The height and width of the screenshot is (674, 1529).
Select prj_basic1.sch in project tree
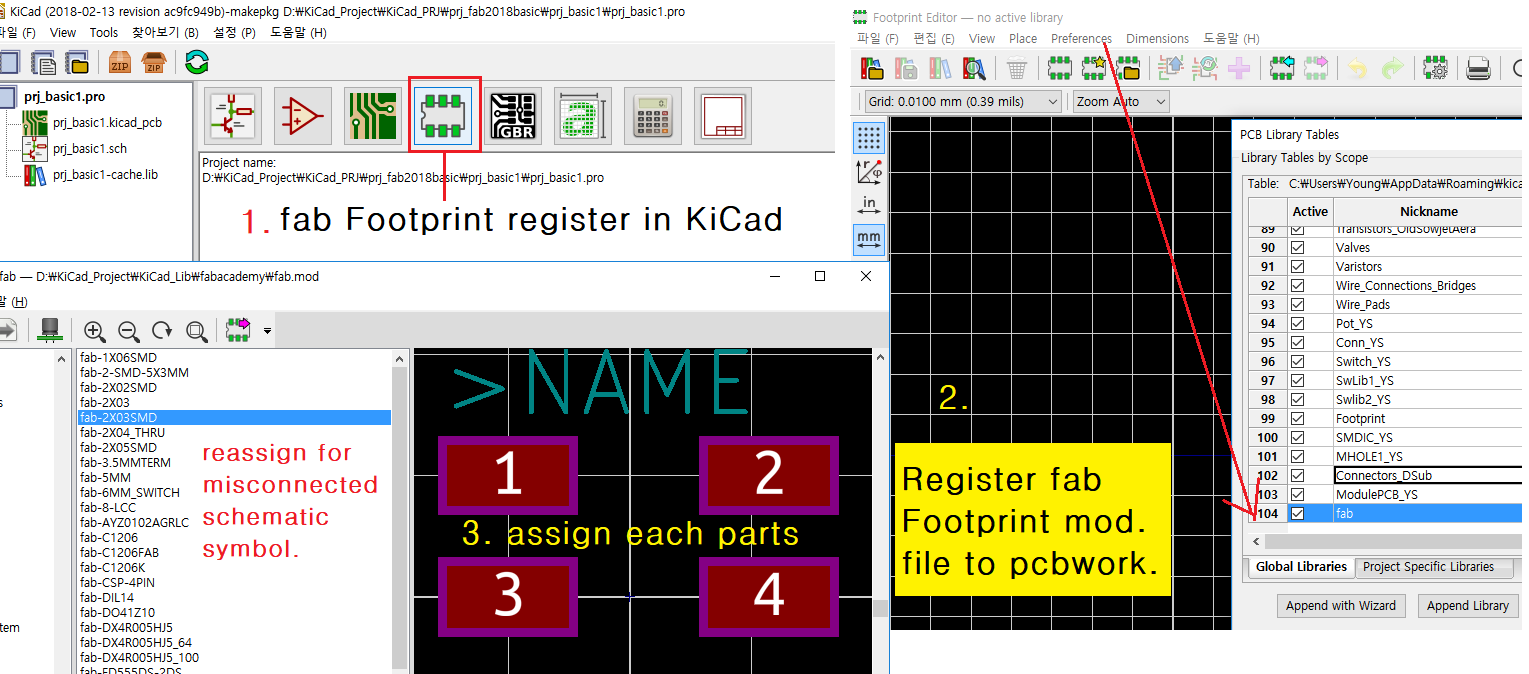89,149
